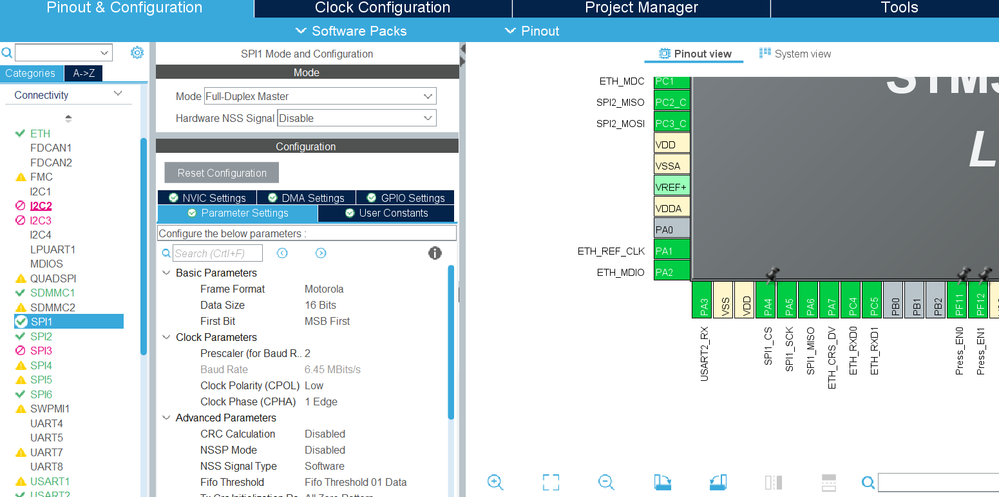
Task: Click the pushpin on pin PA4
Action: click(772, 275)
